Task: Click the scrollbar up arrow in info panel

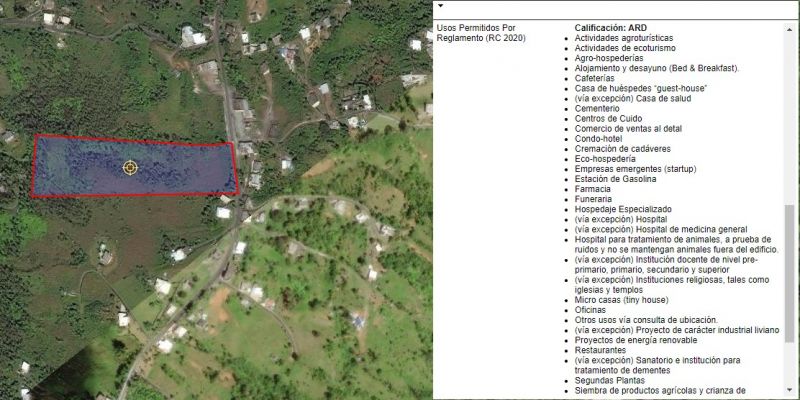Action: coord(790,26)
